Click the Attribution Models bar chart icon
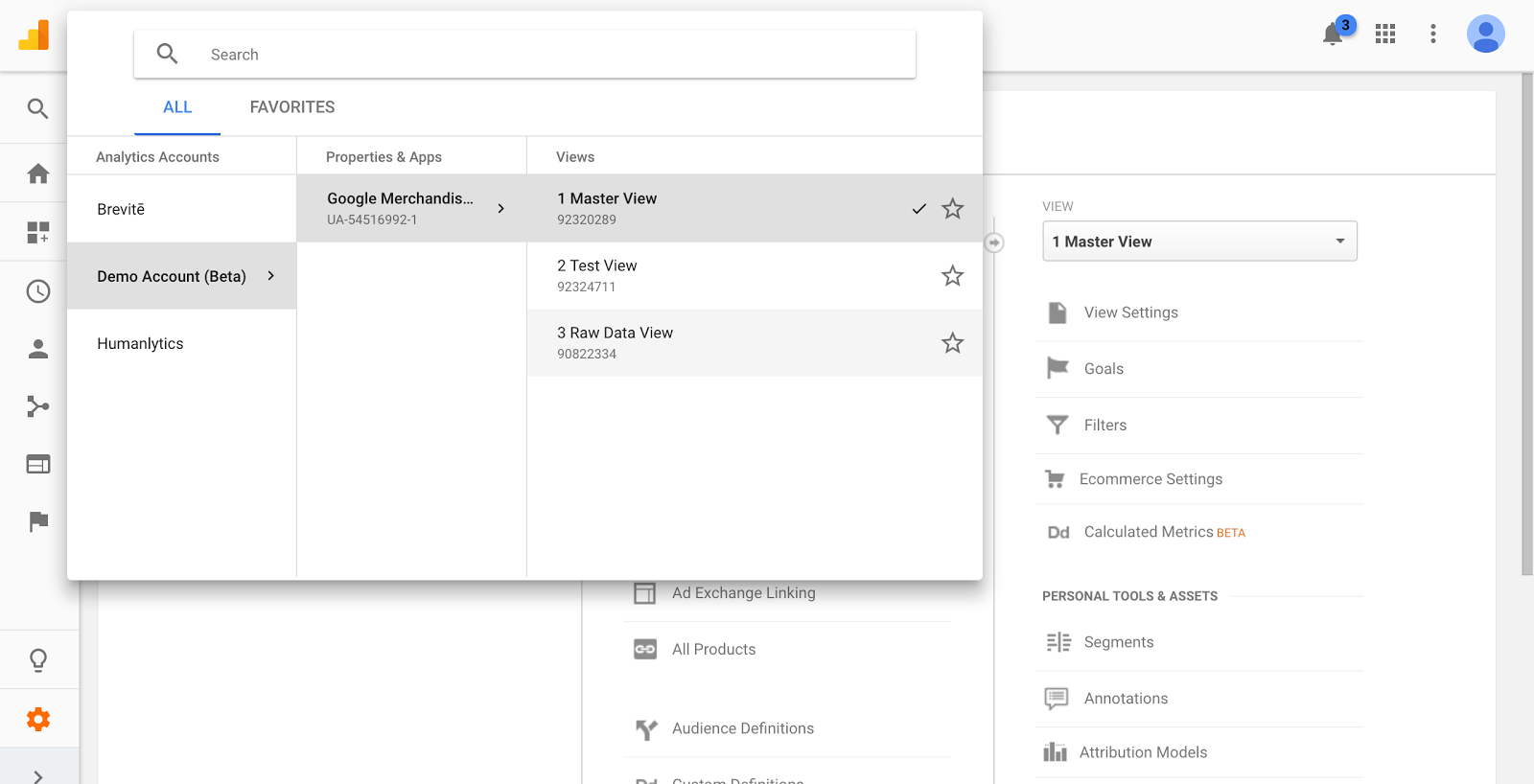This screenshot has width=1534, height=784. (x=1055, y=752)
